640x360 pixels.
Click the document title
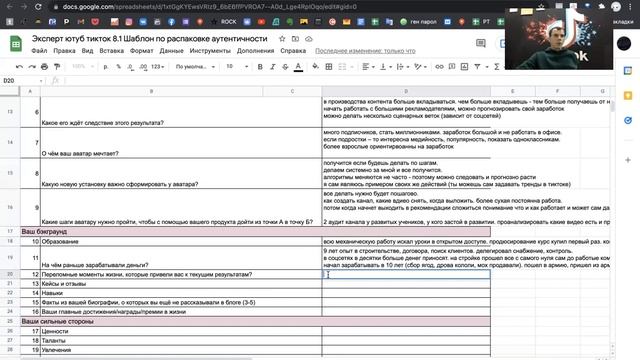coord(150,39)
